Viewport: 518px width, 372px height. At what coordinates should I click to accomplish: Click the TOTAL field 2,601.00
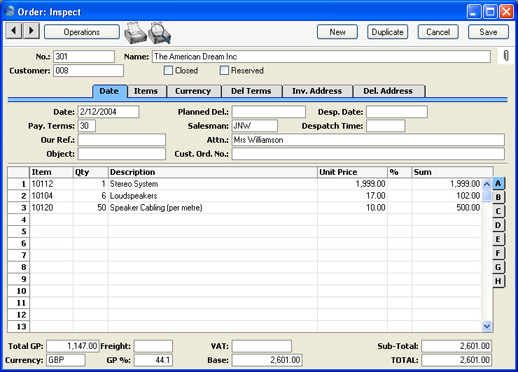pyautogui.click(x=457, y=360)
